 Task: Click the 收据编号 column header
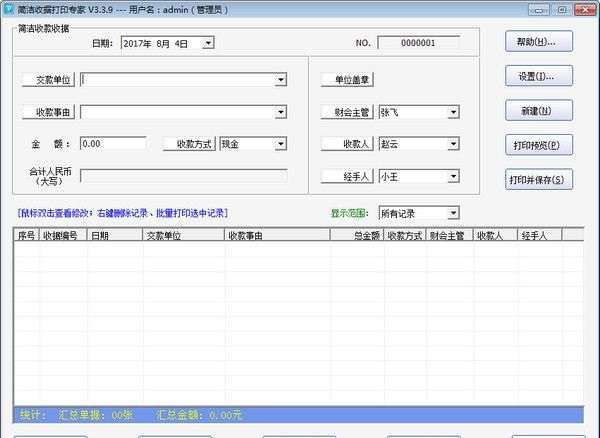tap(63, 235)
